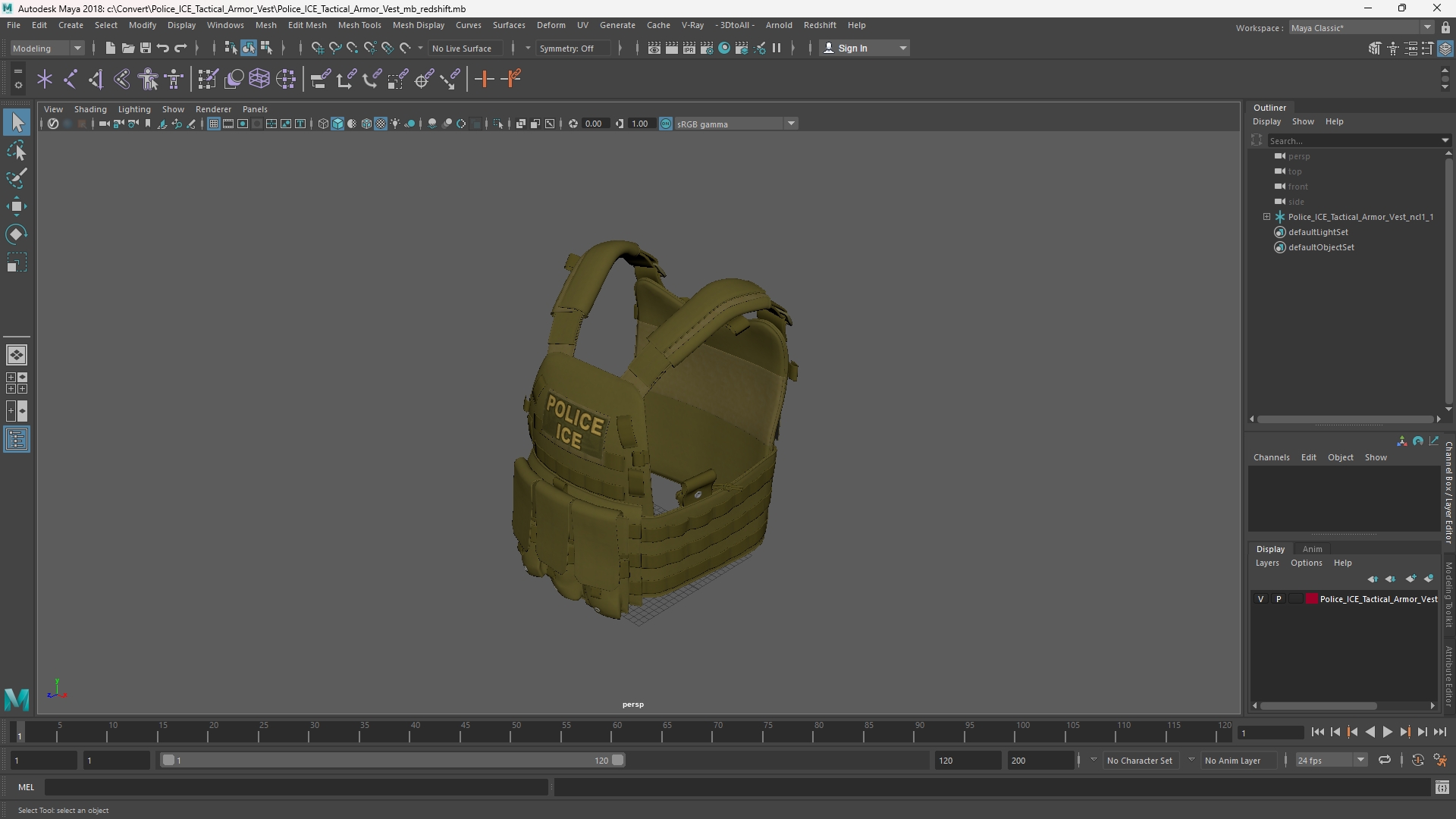Open Quick Rig from the shelf
Image resolution: width=1456 pixels, height=819 pixels.
tap(149, 79)
